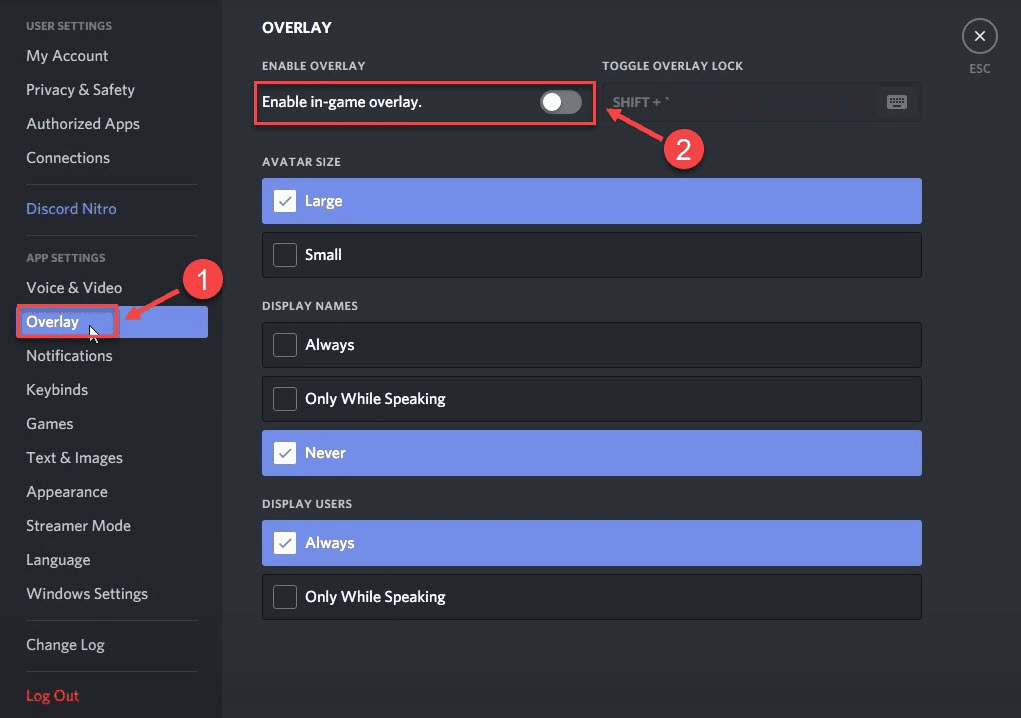Screen dimensions: 1021x718
Task: Switch to Appearance settings
Action: click(67, 491)
